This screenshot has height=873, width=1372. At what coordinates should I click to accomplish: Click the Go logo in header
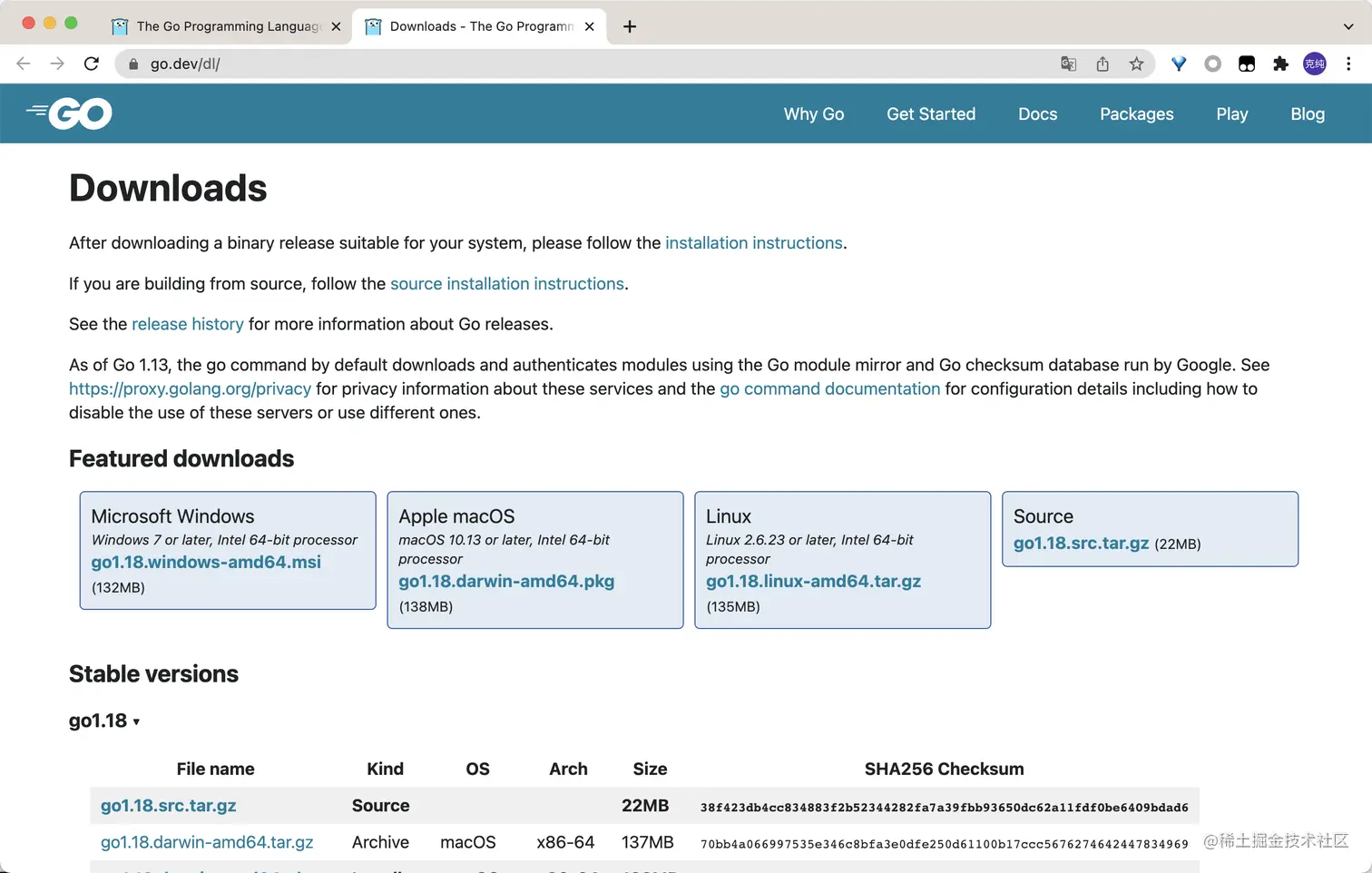tap(69, 113)
